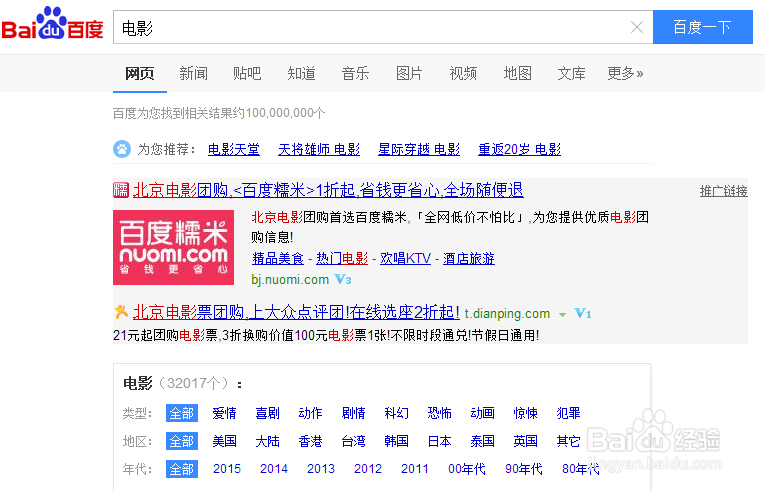765x491 pixels.
Task: Switch to the 知道 tab
Action: coord(302,73)
